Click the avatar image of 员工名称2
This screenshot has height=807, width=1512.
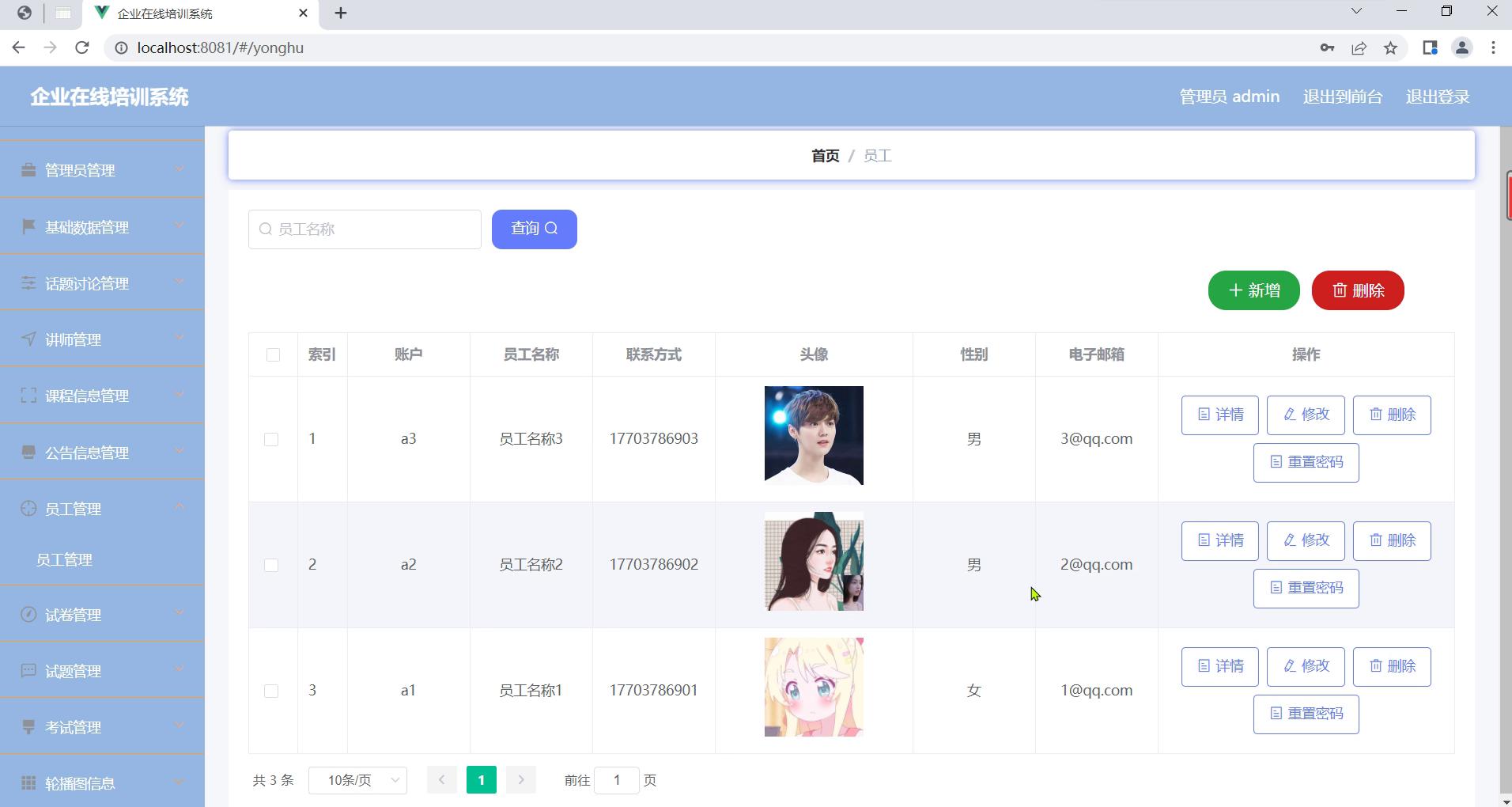814,562
